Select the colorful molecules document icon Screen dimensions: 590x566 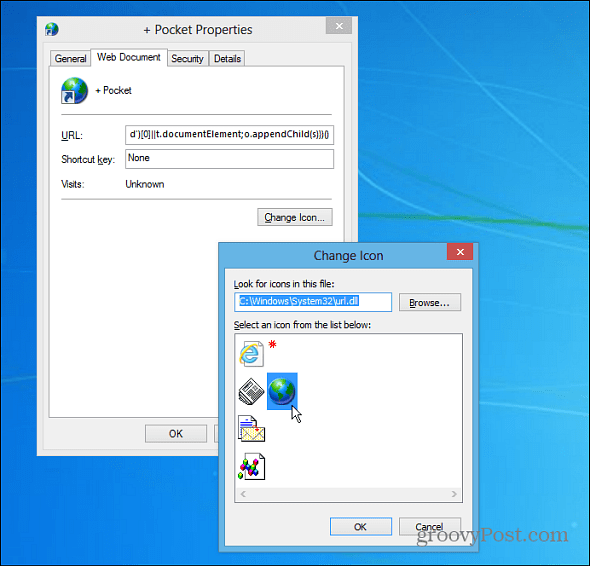[251, 466]
